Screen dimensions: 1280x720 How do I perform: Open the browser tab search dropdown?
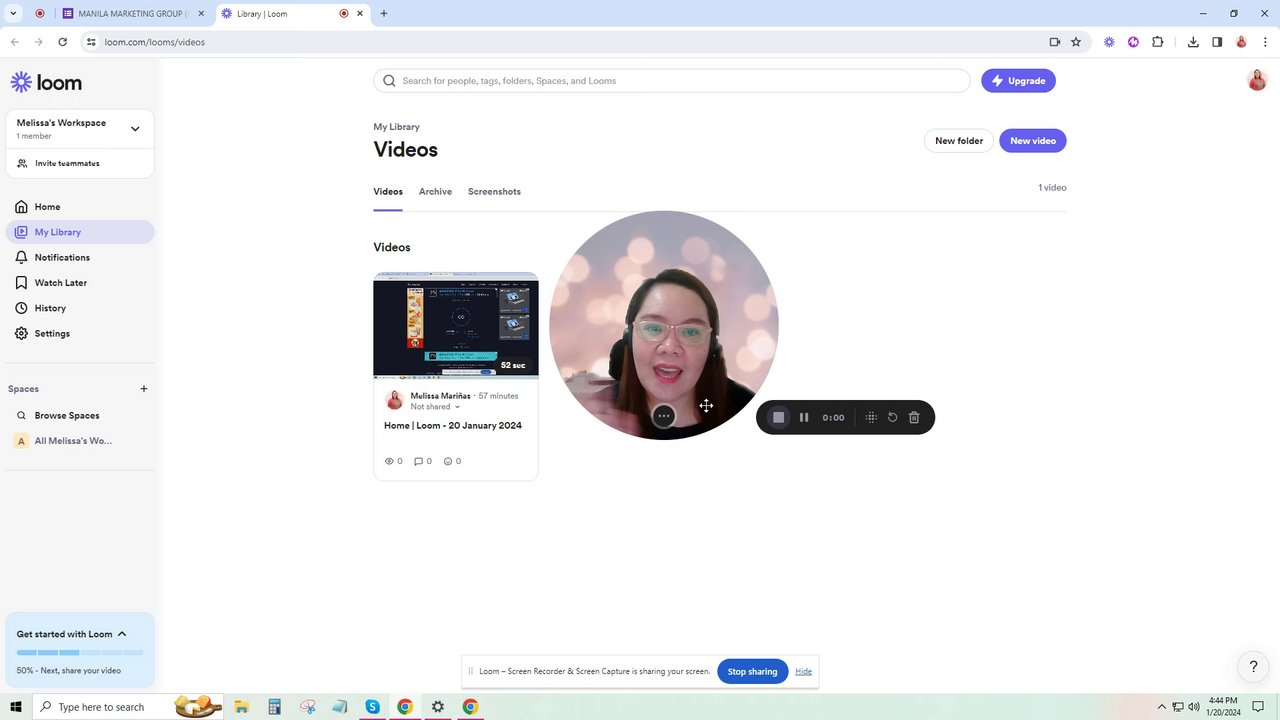pos(13,14)
